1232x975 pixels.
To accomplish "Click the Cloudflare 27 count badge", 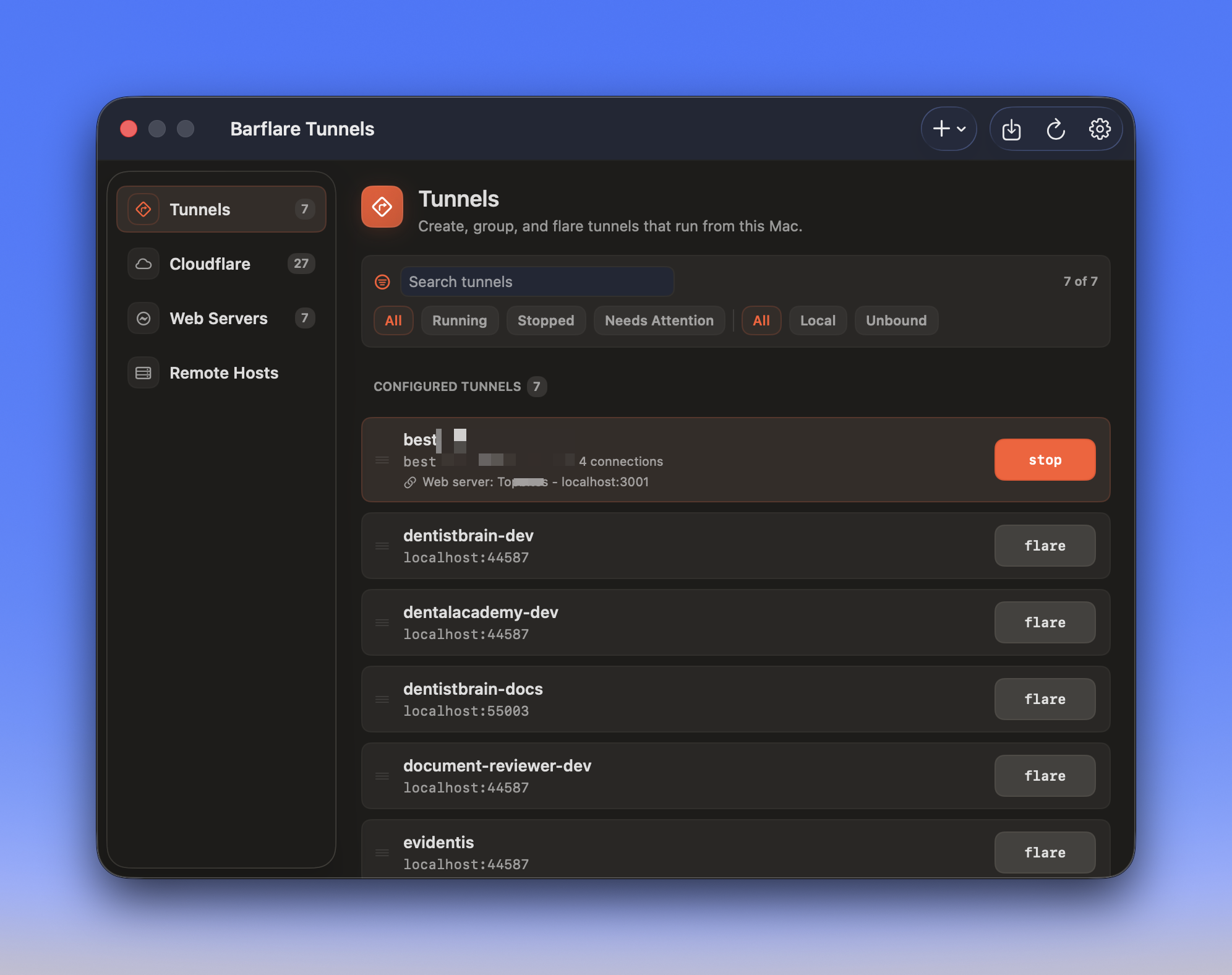I will click(x=301, y=264).
